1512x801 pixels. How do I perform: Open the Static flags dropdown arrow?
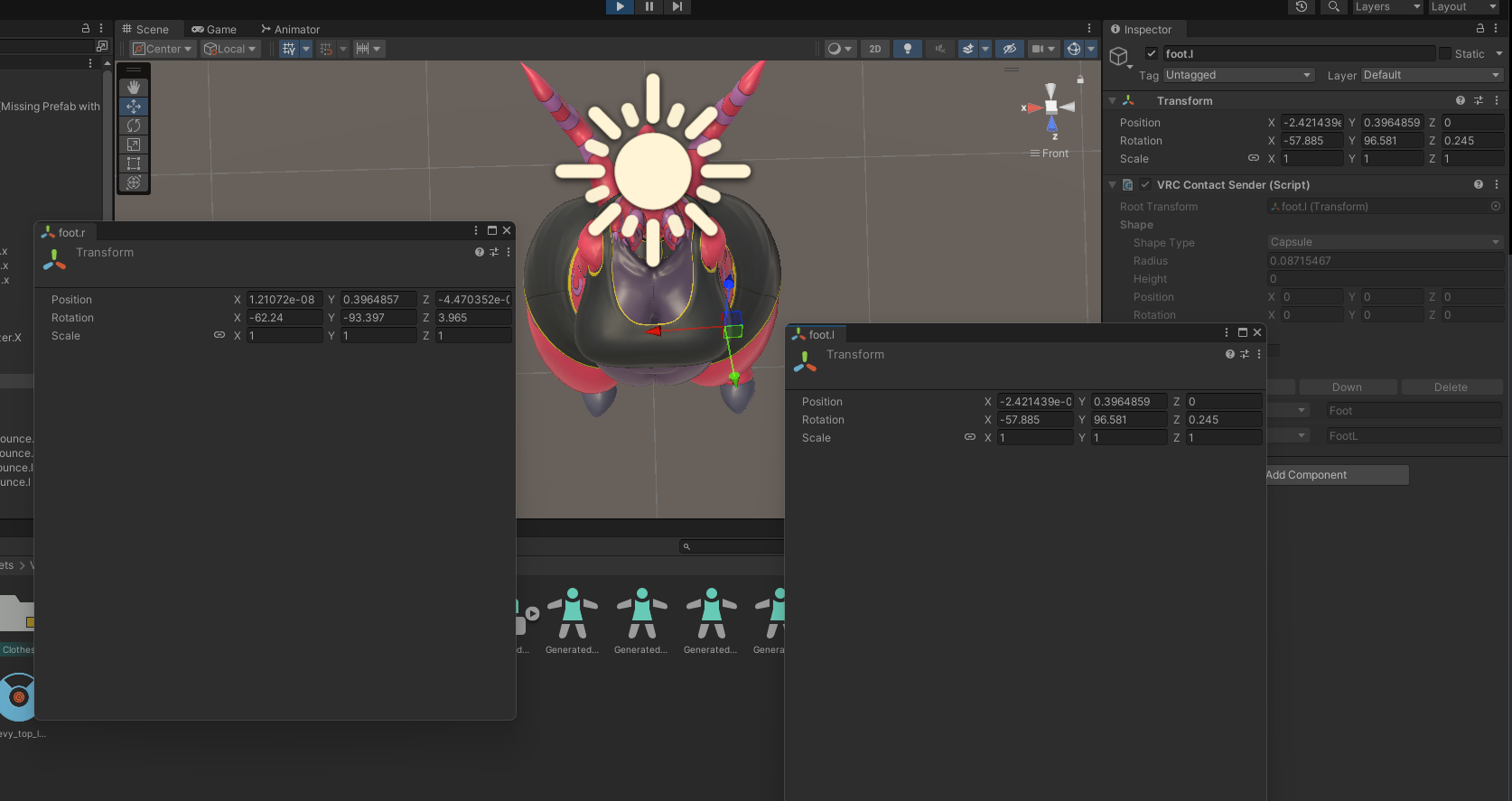1498,53
